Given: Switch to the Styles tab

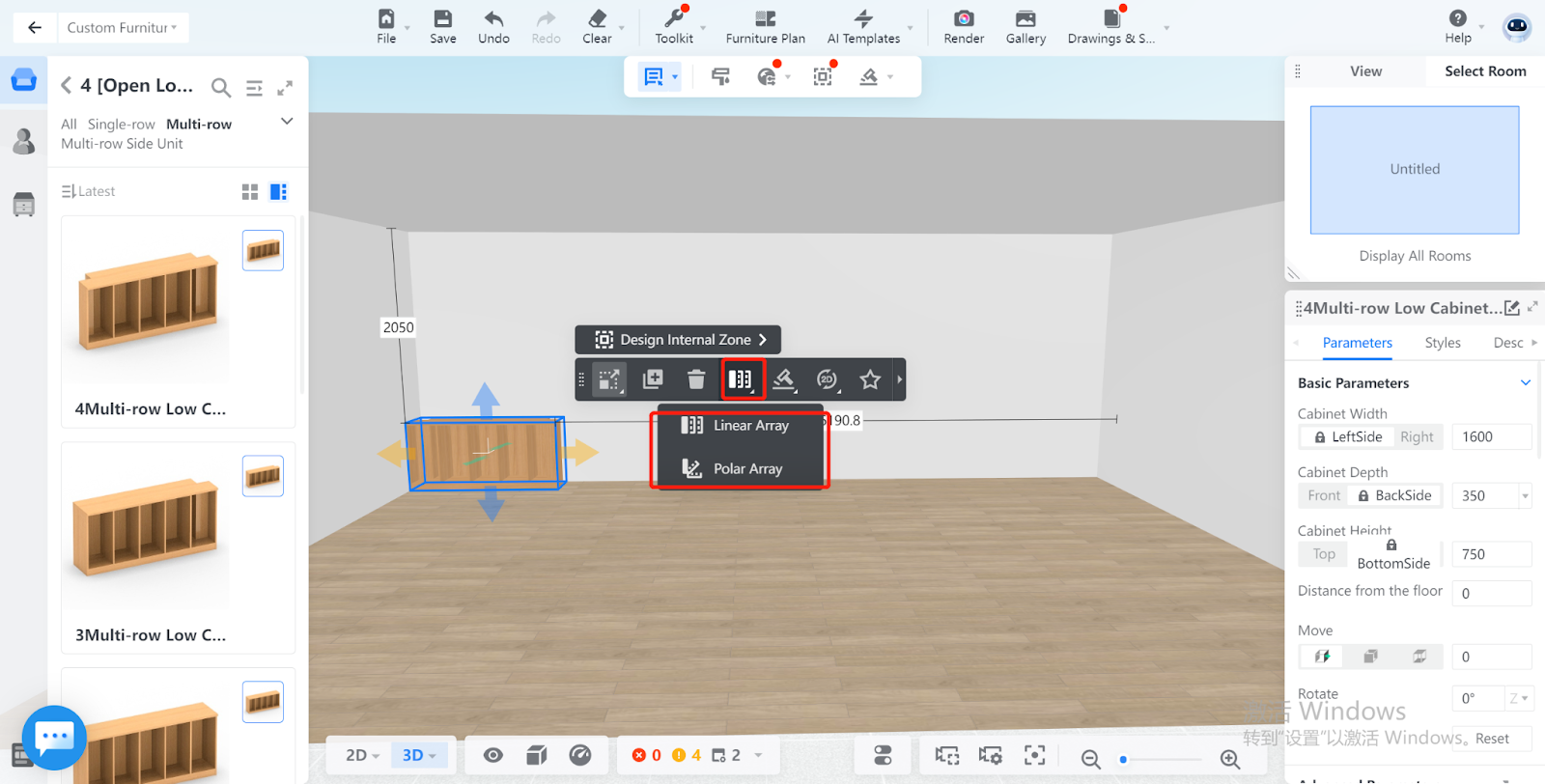Looking at the screenshot, I should (x=1442, y=343).
